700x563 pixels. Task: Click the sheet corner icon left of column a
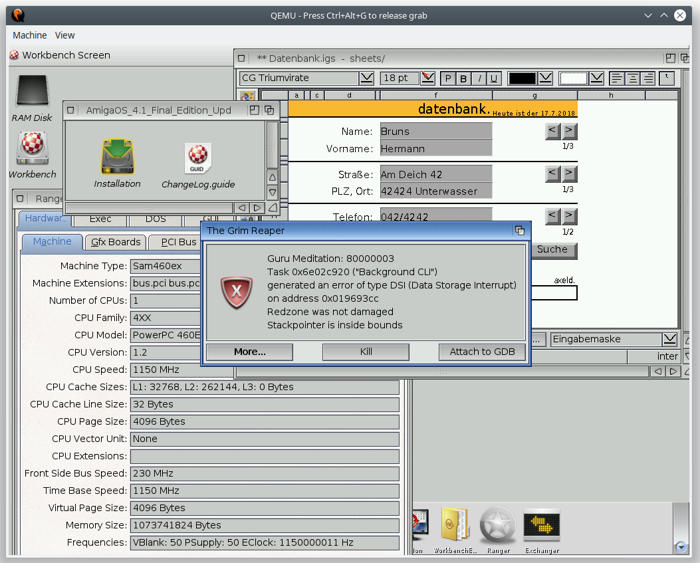247,95
